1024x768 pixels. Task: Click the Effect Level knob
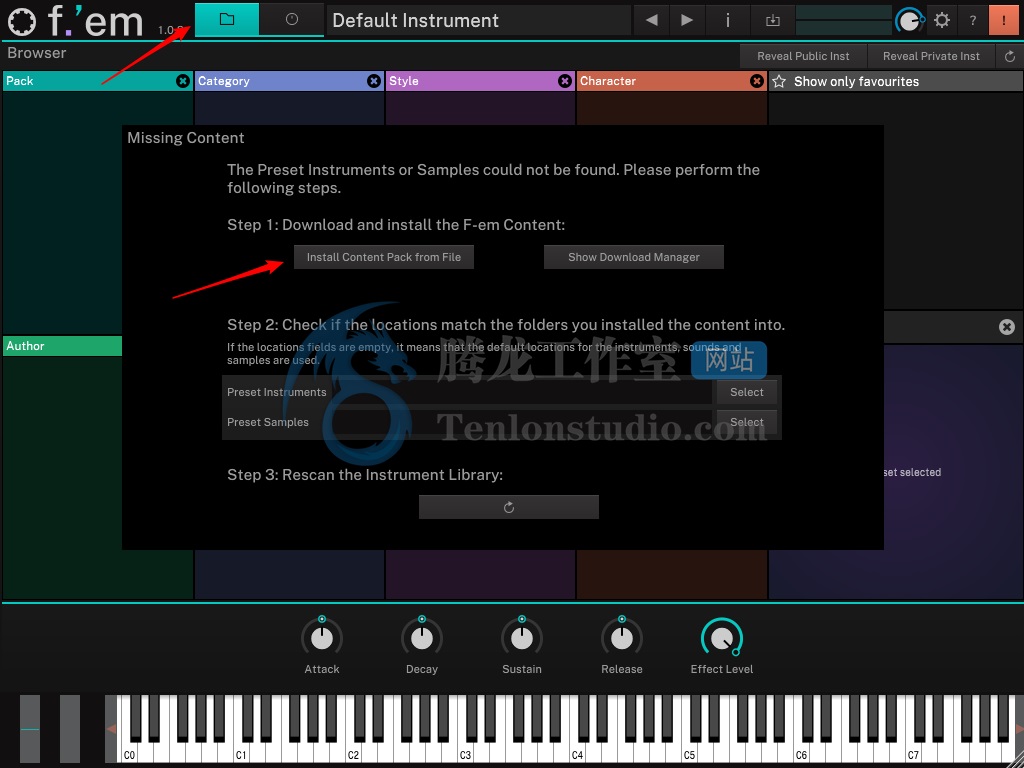click(722, 637)
